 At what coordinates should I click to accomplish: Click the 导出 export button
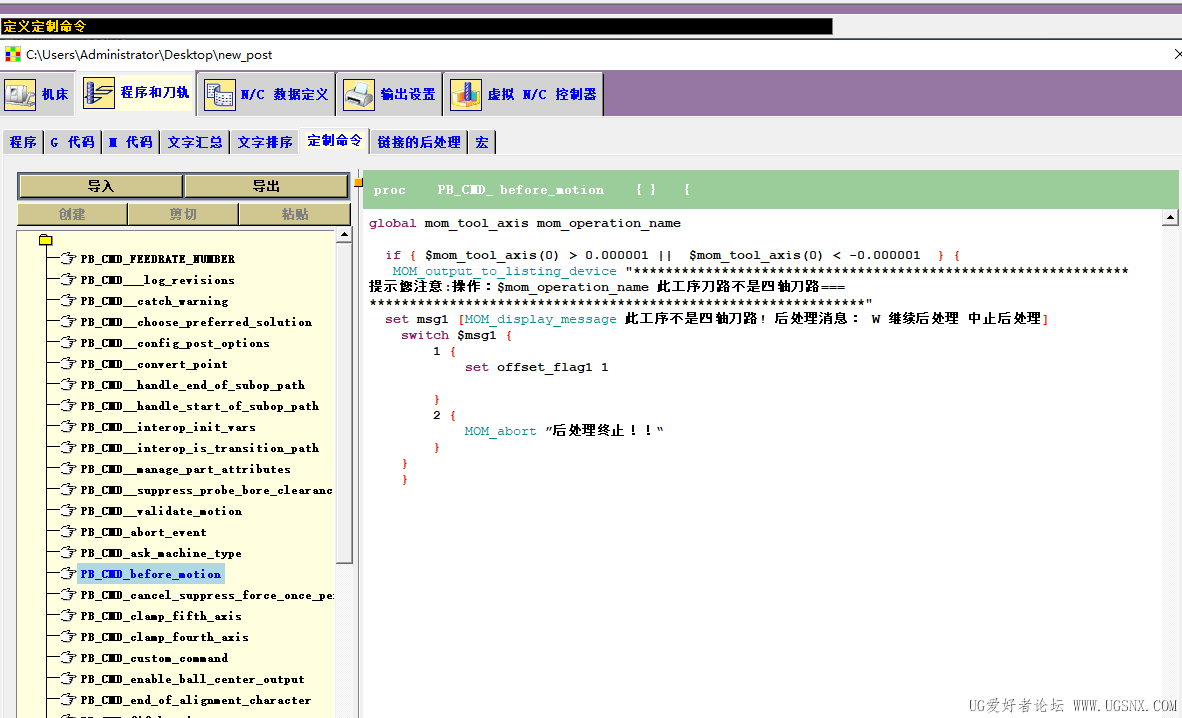266,186
